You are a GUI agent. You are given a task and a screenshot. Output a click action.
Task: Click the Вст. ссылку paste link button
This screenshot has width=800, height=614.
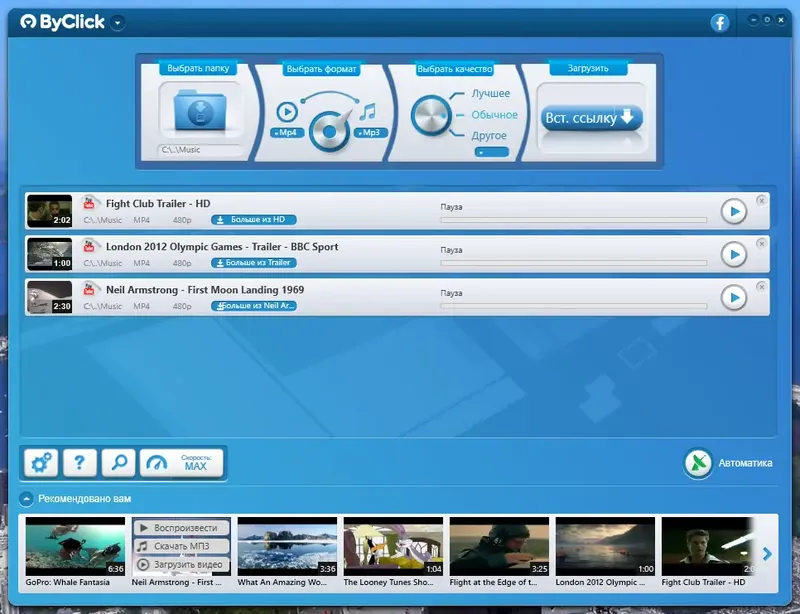(591, 118)
